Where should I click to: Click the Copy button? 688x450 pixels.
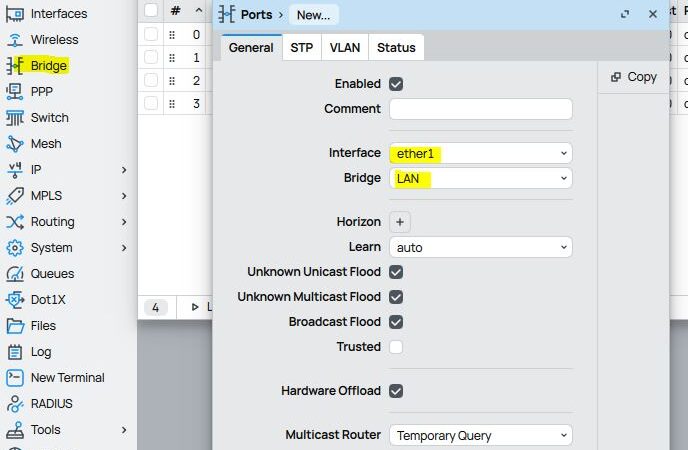[634, 77]
